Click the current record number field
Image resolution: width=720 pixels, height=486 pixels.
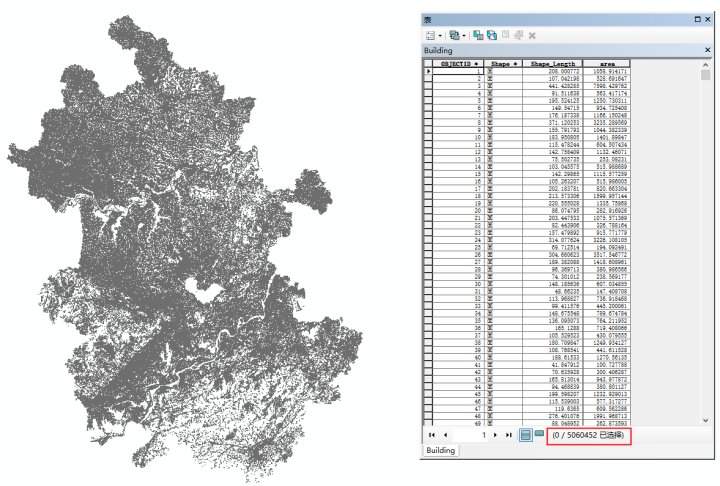470,435
